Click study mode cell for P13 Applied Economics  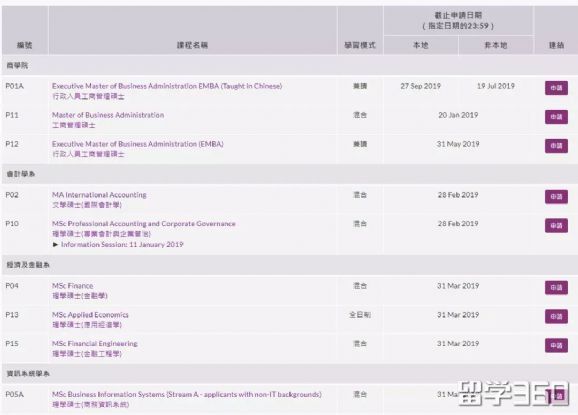click(360, 315)
